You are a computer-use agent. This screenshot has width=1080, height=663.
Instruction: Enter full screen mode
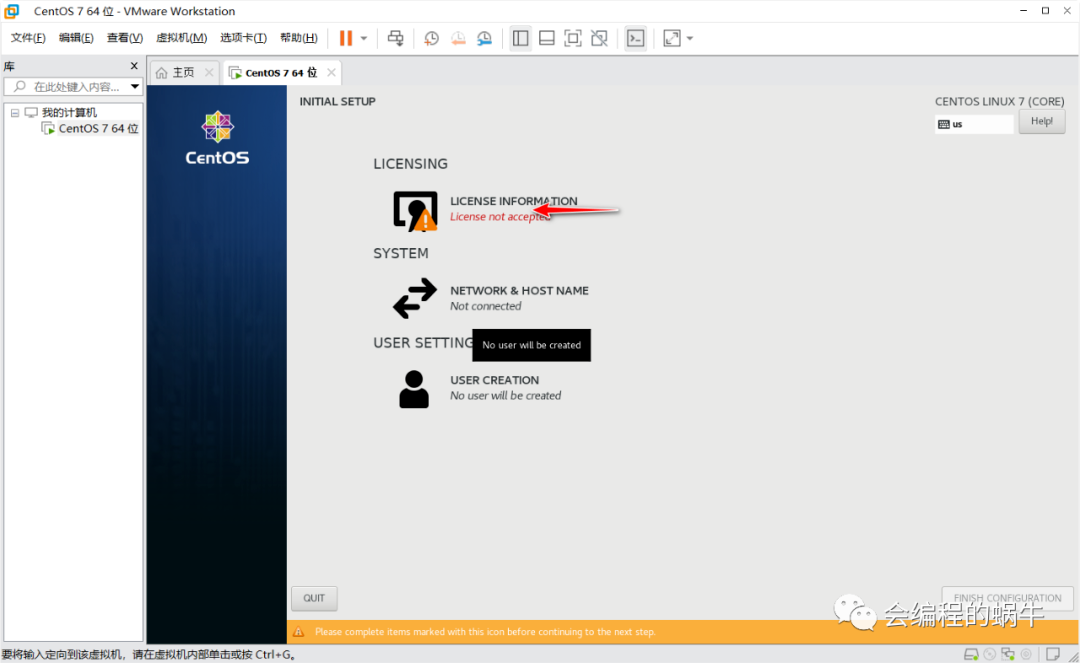tap(573, 39)
